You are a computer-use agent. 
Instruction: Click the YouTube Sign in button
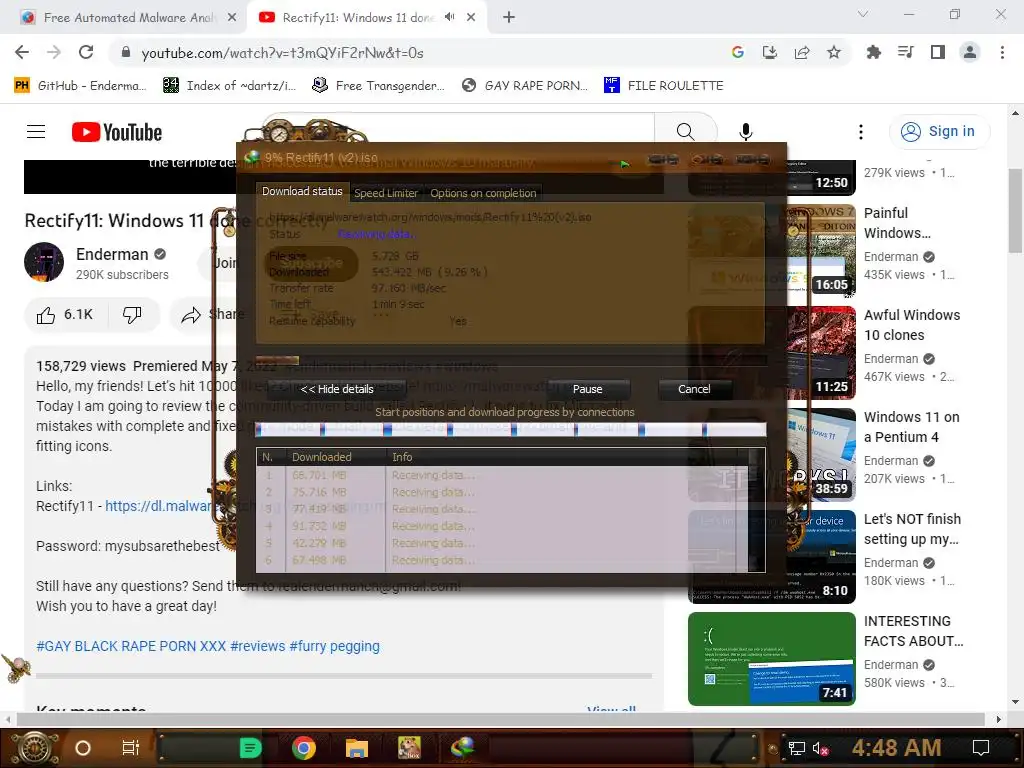click(939, 131)
